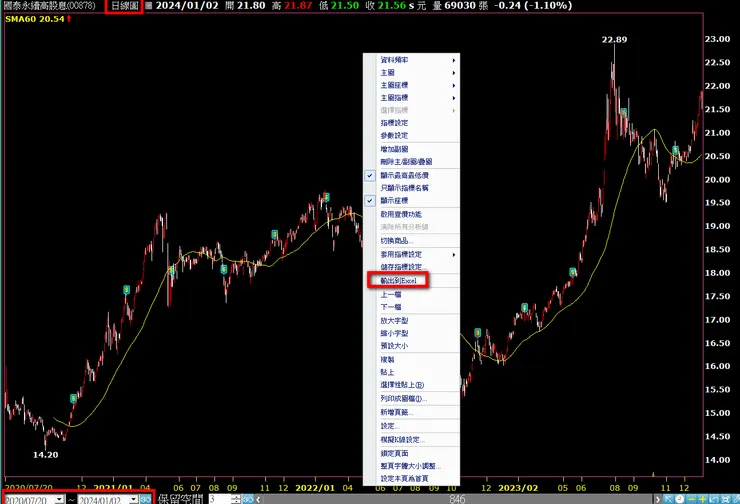Click the scrollbar's left arrow at the chart bottom

(258, 499)
